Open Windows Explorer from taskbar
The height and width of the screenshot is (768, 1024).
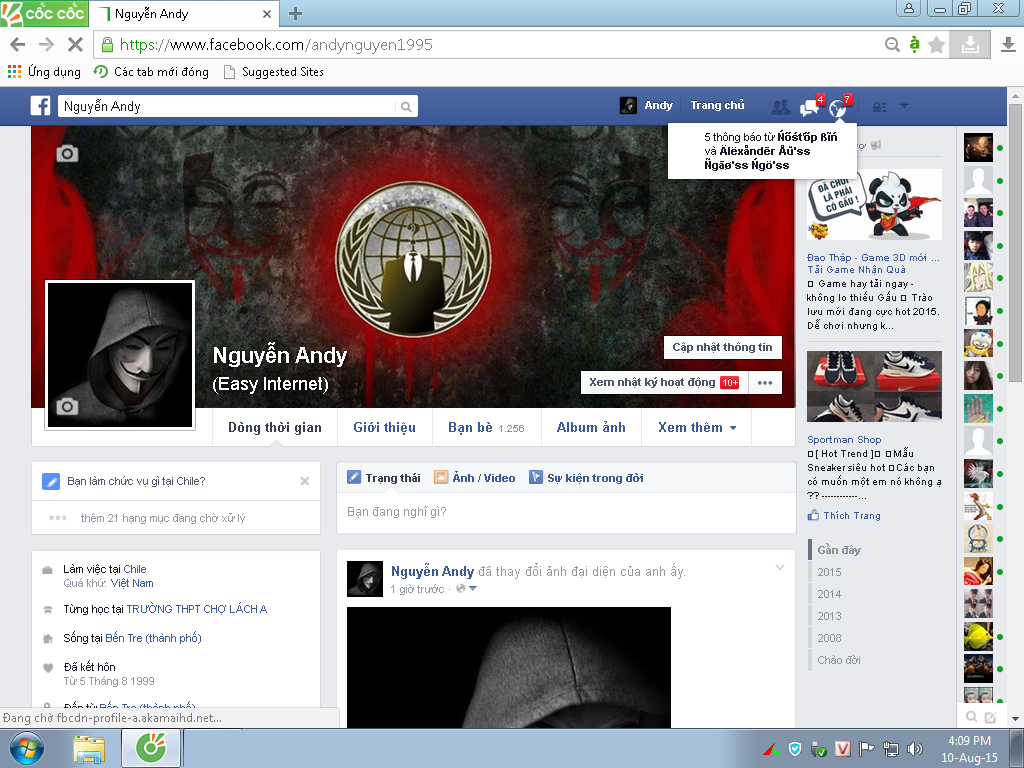click(x=89, y=749)
